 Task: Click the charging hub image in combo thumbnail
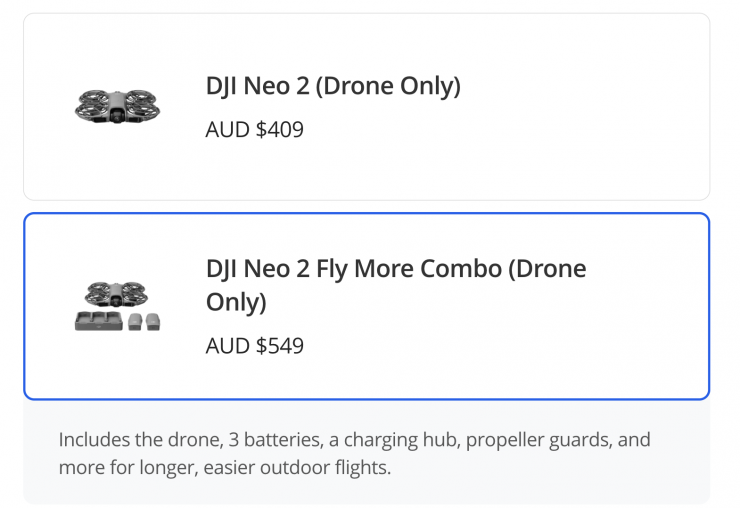(97, 321)
